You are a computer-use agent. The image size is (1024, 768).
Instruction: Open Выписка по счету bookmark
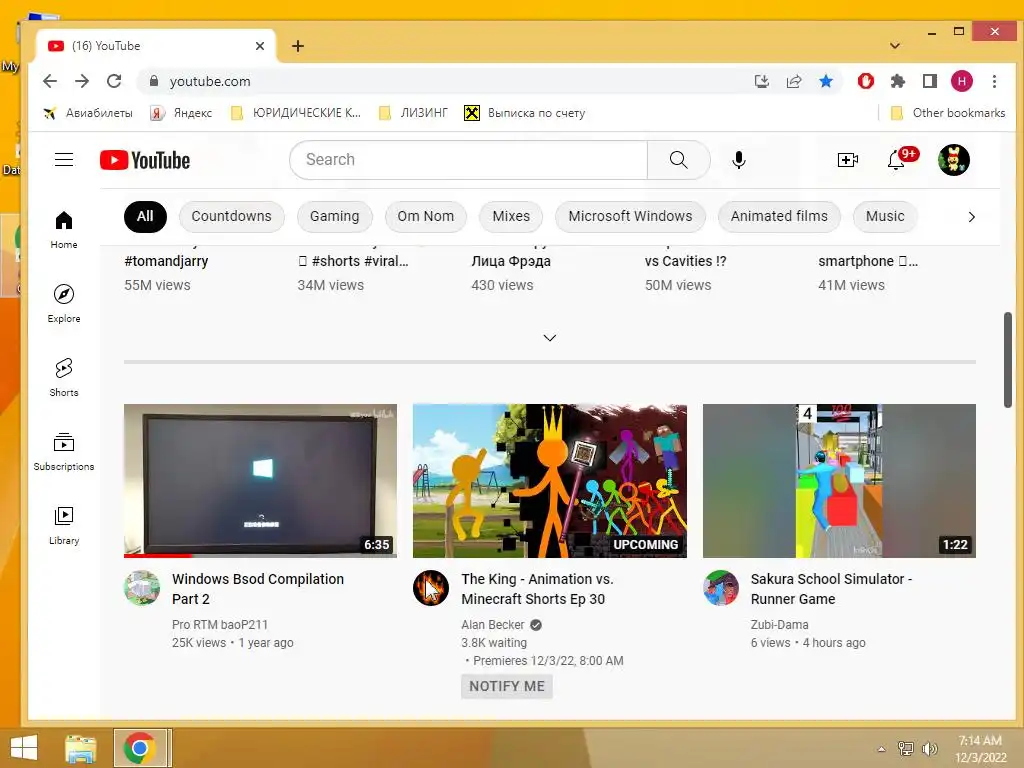tap(524, 113)
